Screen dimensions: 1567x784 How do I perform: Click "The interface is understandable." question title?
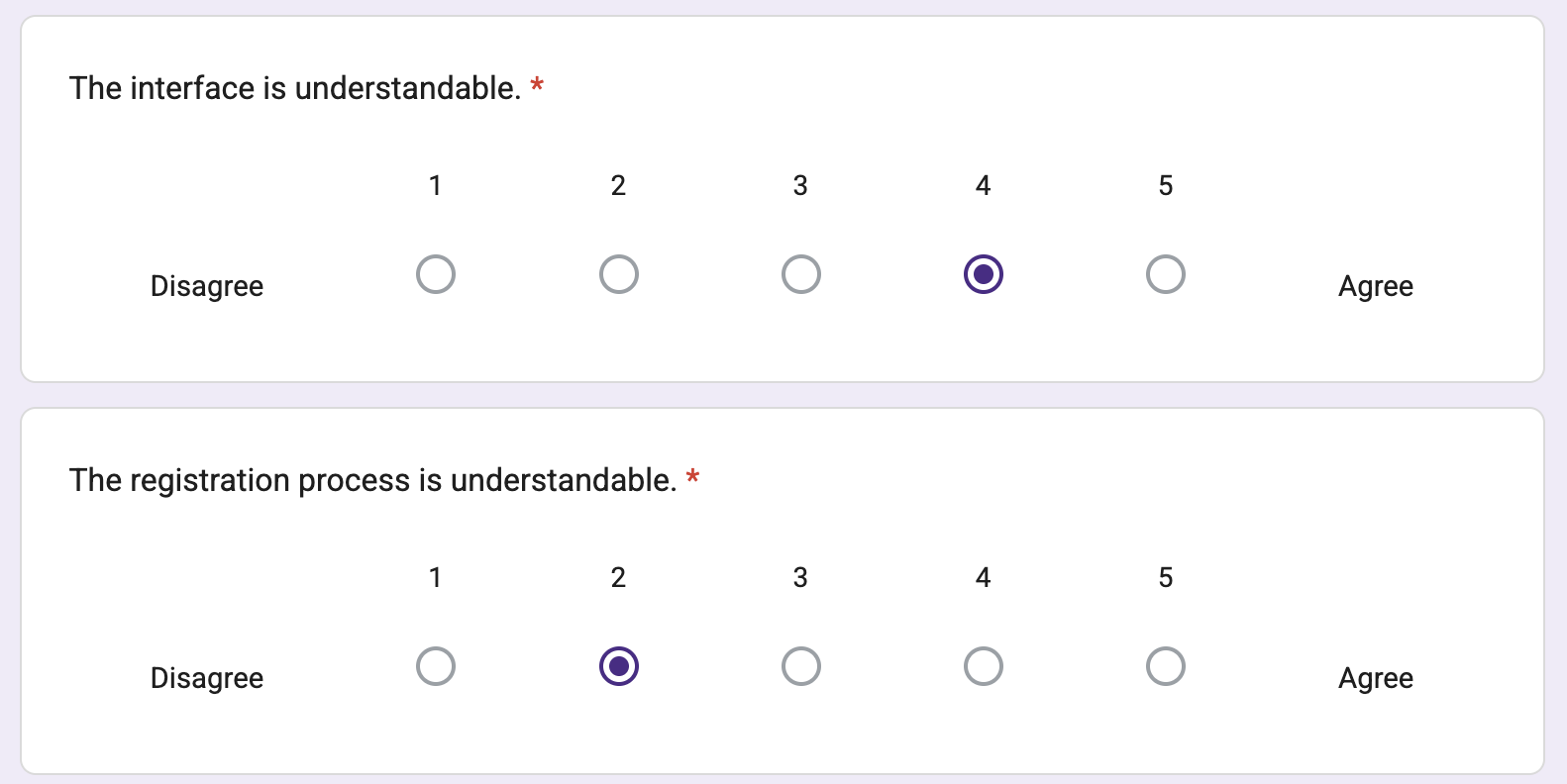tap(295, 88)
